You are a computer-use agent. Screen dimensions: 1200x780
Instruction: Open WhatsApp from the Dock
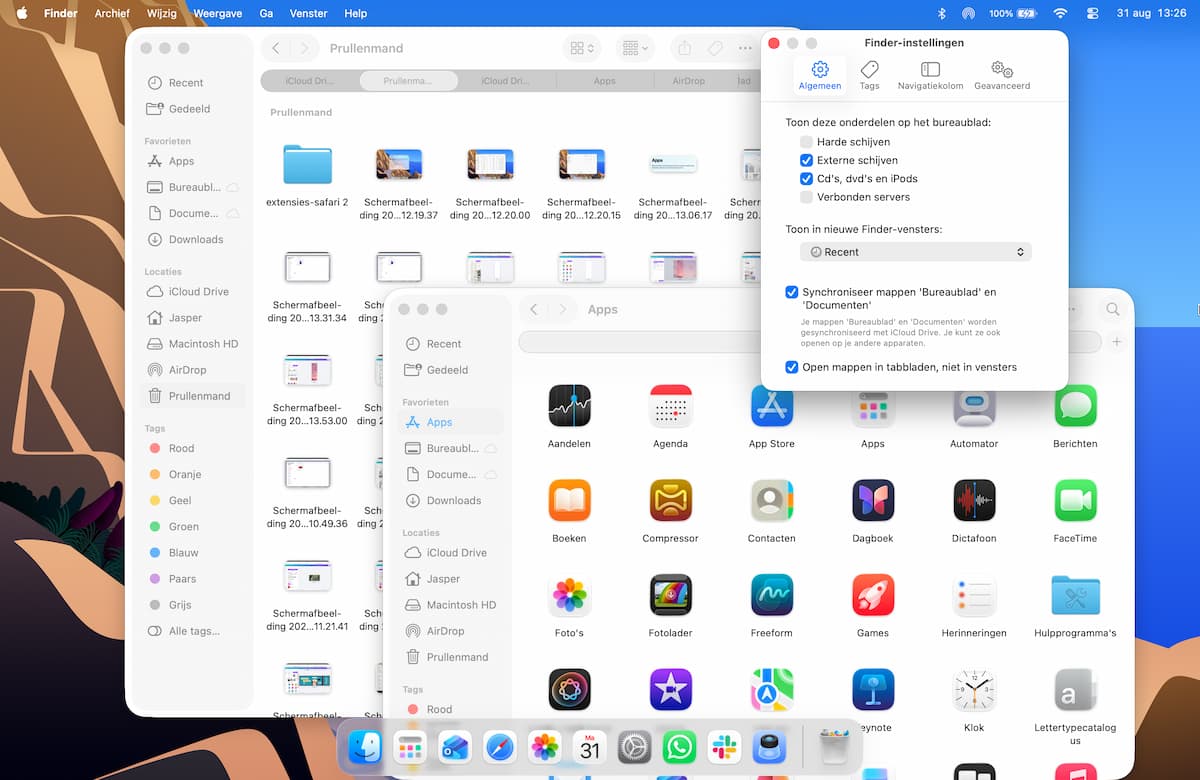[x=680, y=746]
